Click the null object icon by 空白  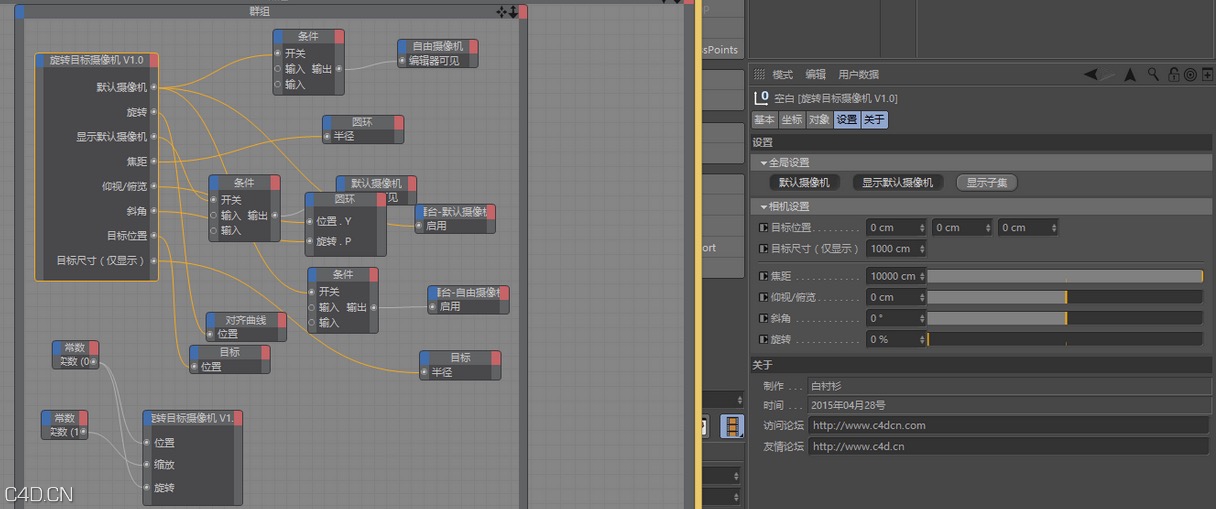761,97
